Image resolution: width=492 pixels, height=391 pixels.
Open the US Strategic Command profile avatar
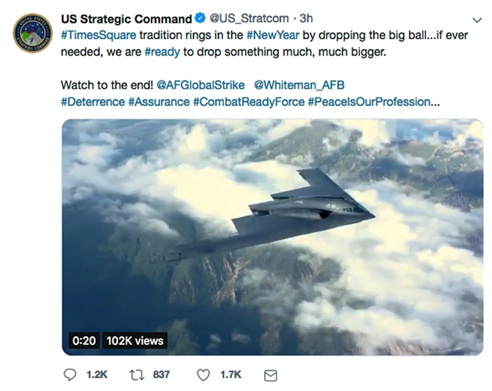click(x=33, y=33)
